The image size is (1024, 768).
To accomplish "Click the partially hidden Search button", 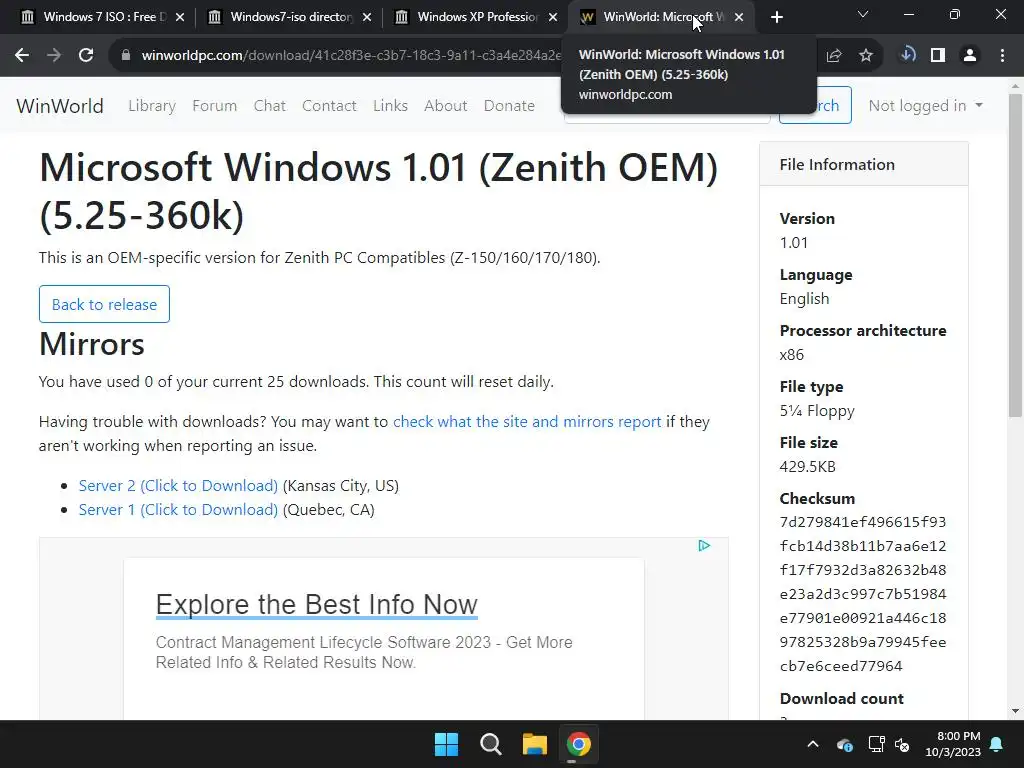I will pyautogui.click(x=833, y=105).
